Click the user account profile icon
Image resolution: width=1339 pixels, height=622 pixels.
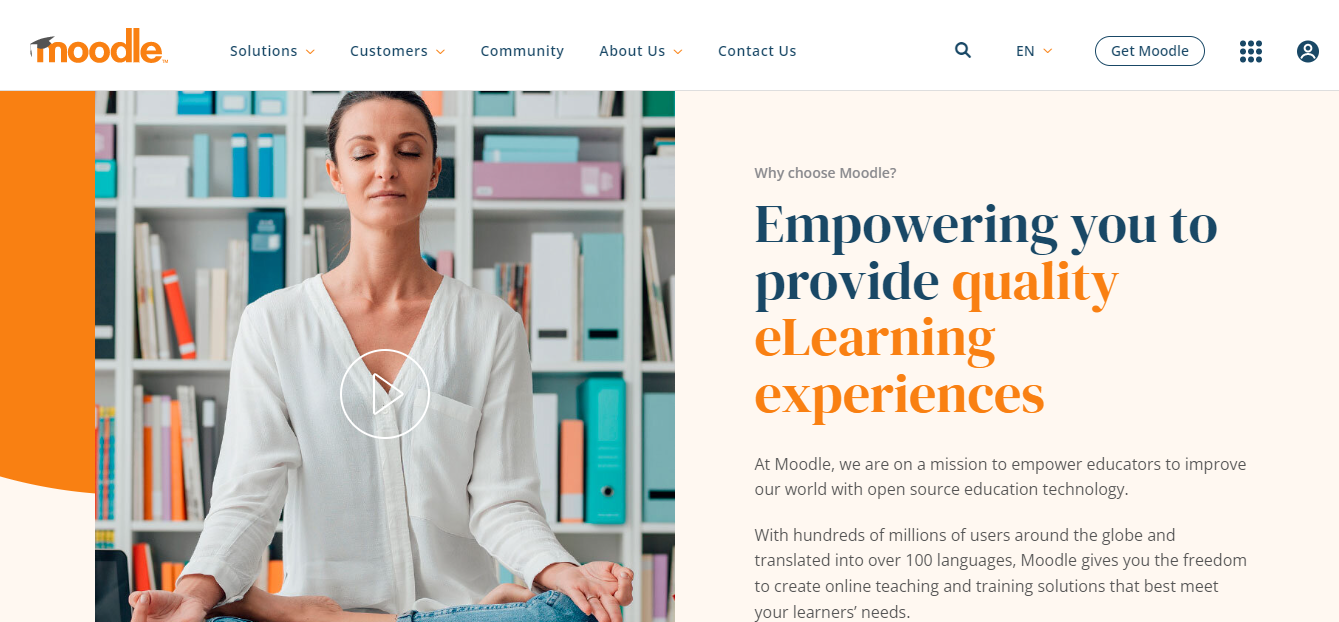pyautogui.click(x=1308, y=51)
